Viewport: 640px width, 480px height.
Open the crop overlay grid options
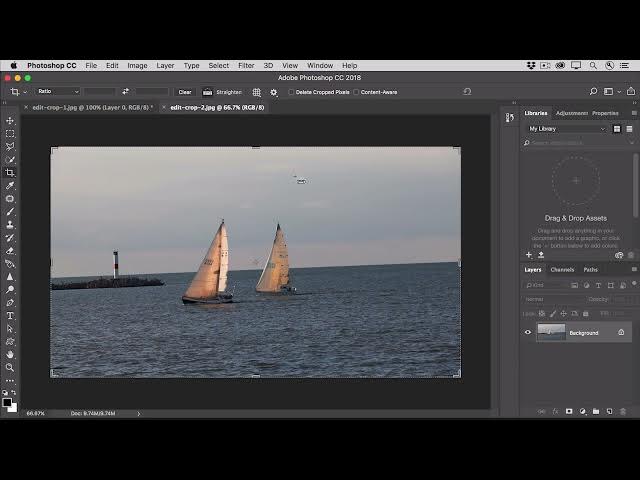(257, 92)
